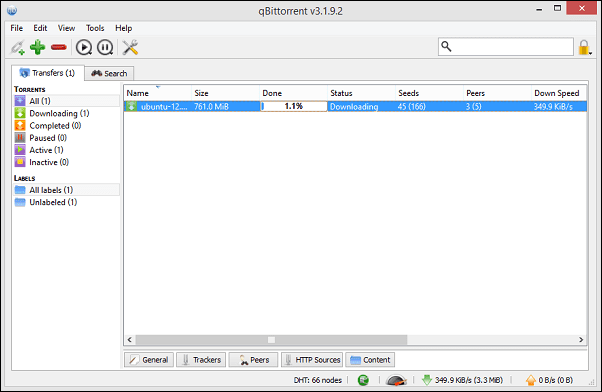Select the All labels (1) entry
Viewport: 602px width, 392px height.
pos(67,190)
